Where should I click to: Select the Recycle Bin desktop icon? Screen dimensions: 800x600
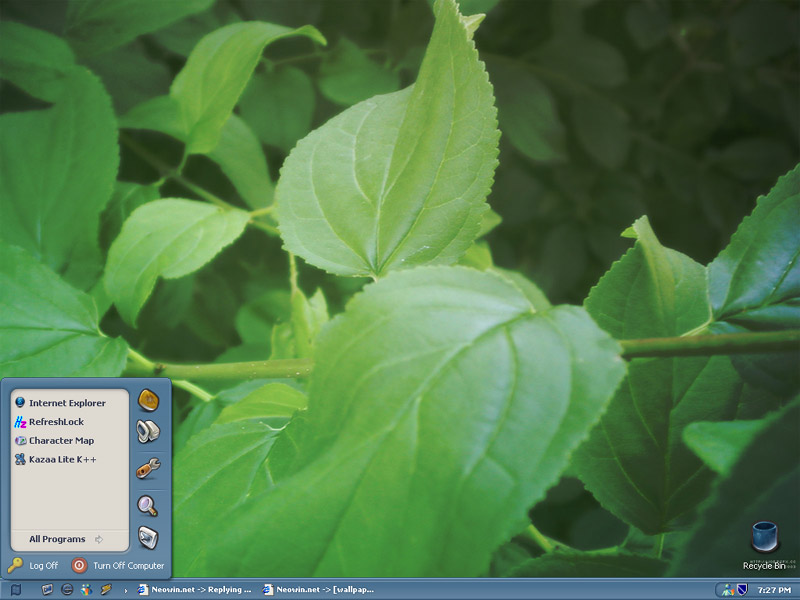[764, 545]
